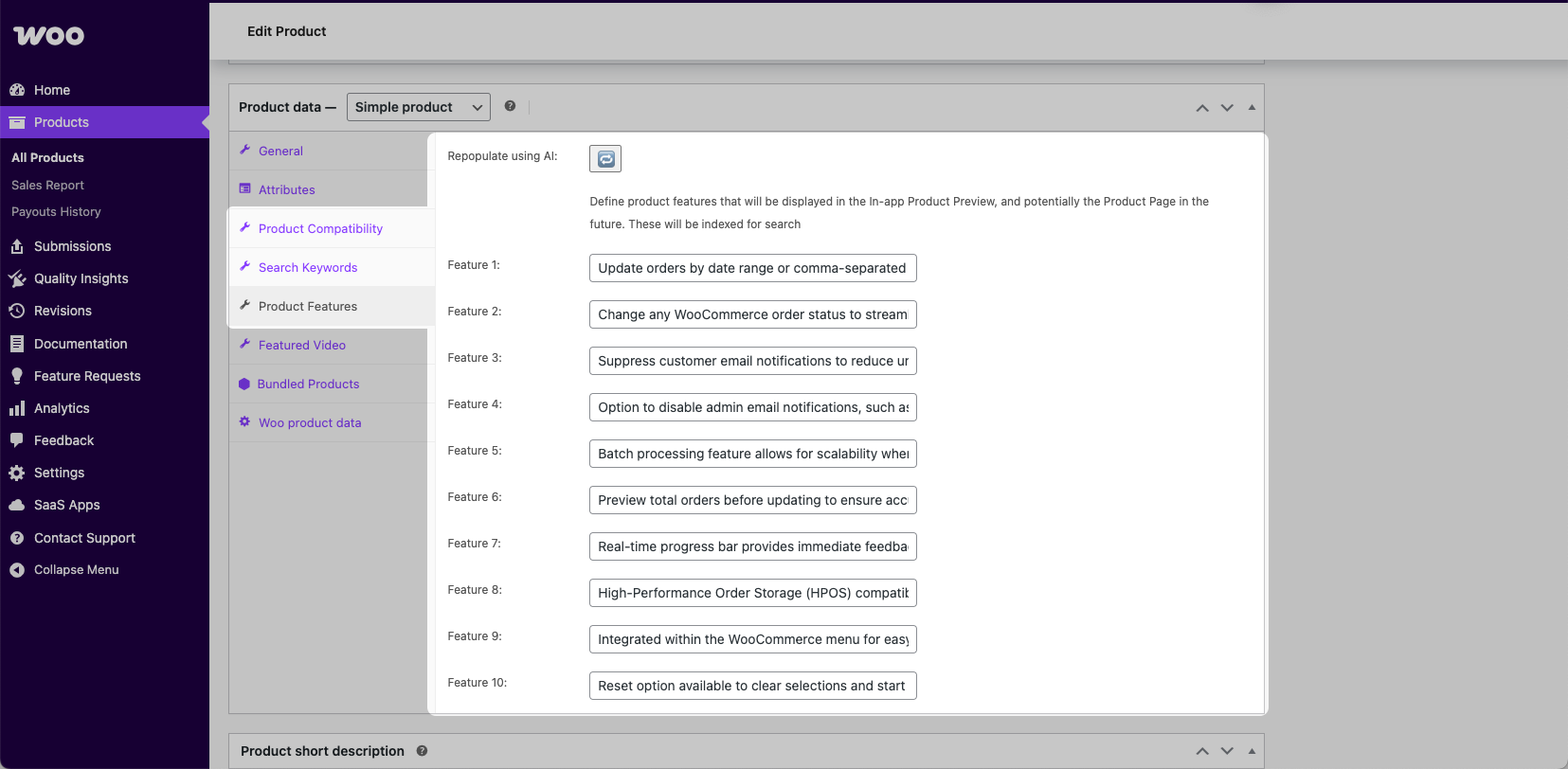Open Payouts History
The height and width of the screenshot is (769, 1568).
point(56,211)
